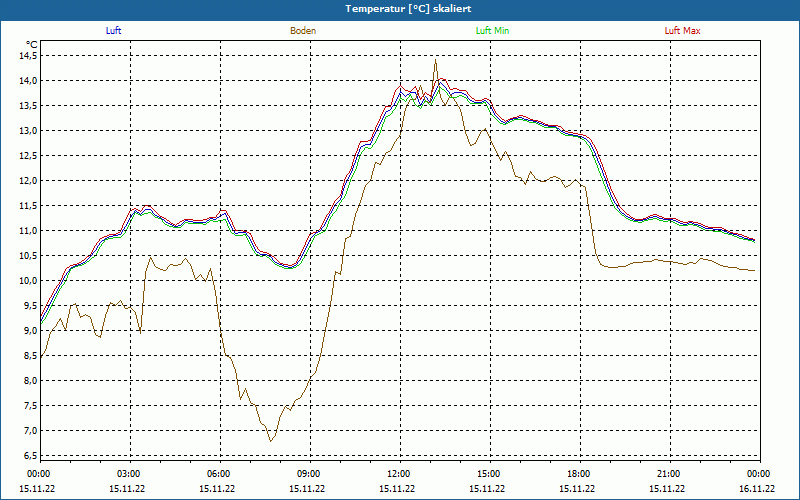800x500 pixels.
Task: Click the 18:00 time axis label
Action: click(x=578, y=474)
